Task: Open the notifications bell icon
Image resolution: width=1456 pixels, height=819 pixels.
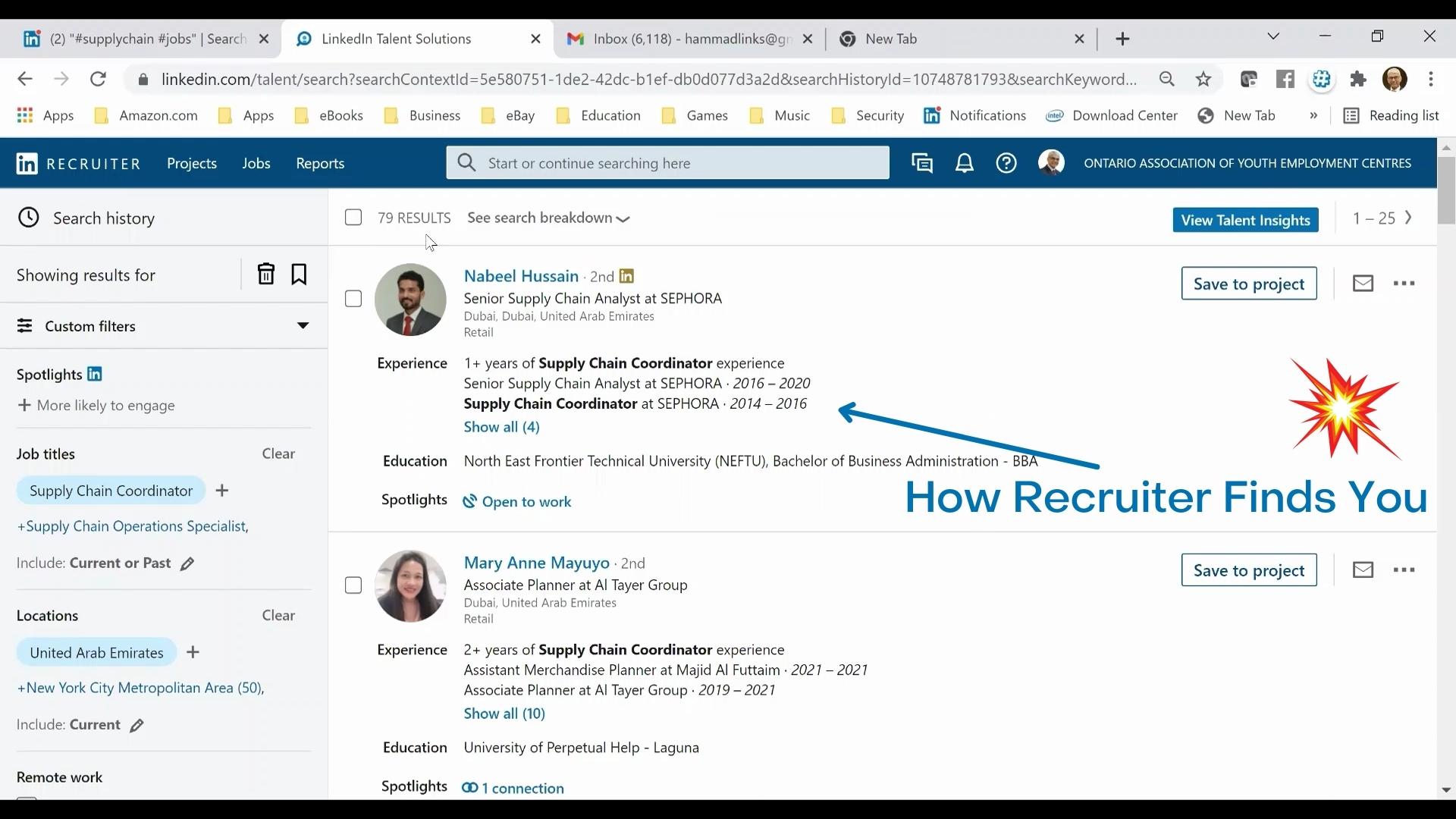Action: (964, 163)
